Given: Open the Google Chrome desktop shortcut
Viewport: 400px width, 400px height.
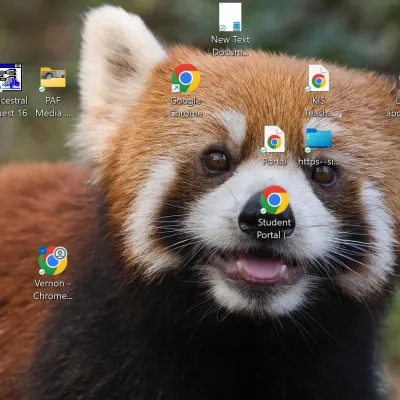Looking at the screenshot, I should pos(186,78).
